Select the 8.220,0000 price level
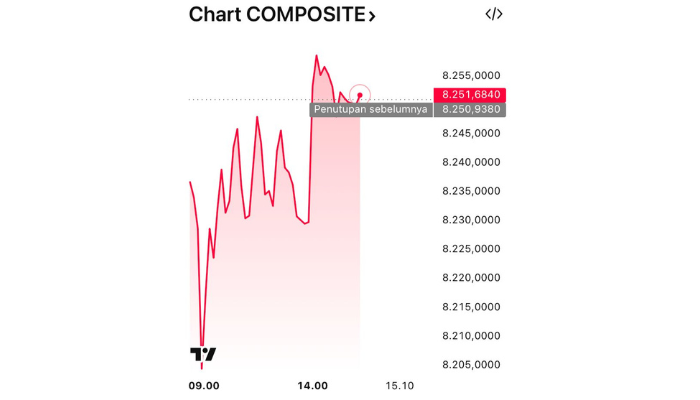 (471, 278)
